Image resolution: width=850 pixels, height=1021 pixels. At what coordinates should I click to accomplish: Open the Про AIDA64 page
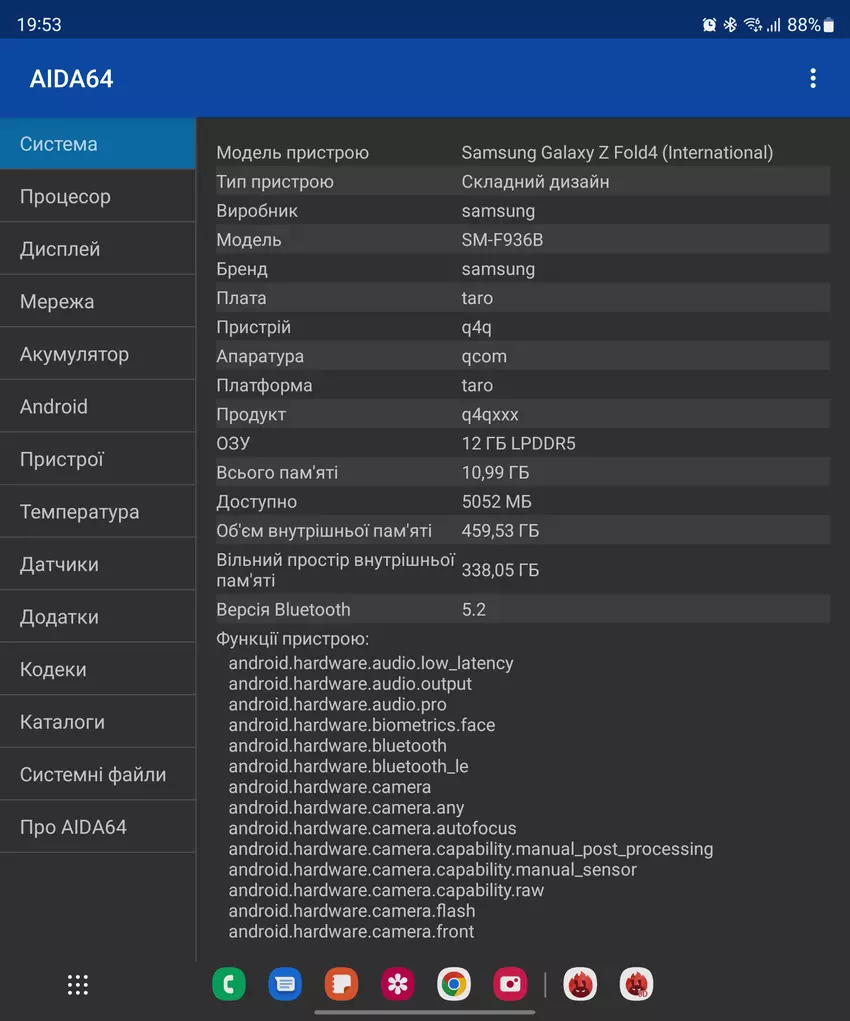pyautogui.click(x=97, y=827)
